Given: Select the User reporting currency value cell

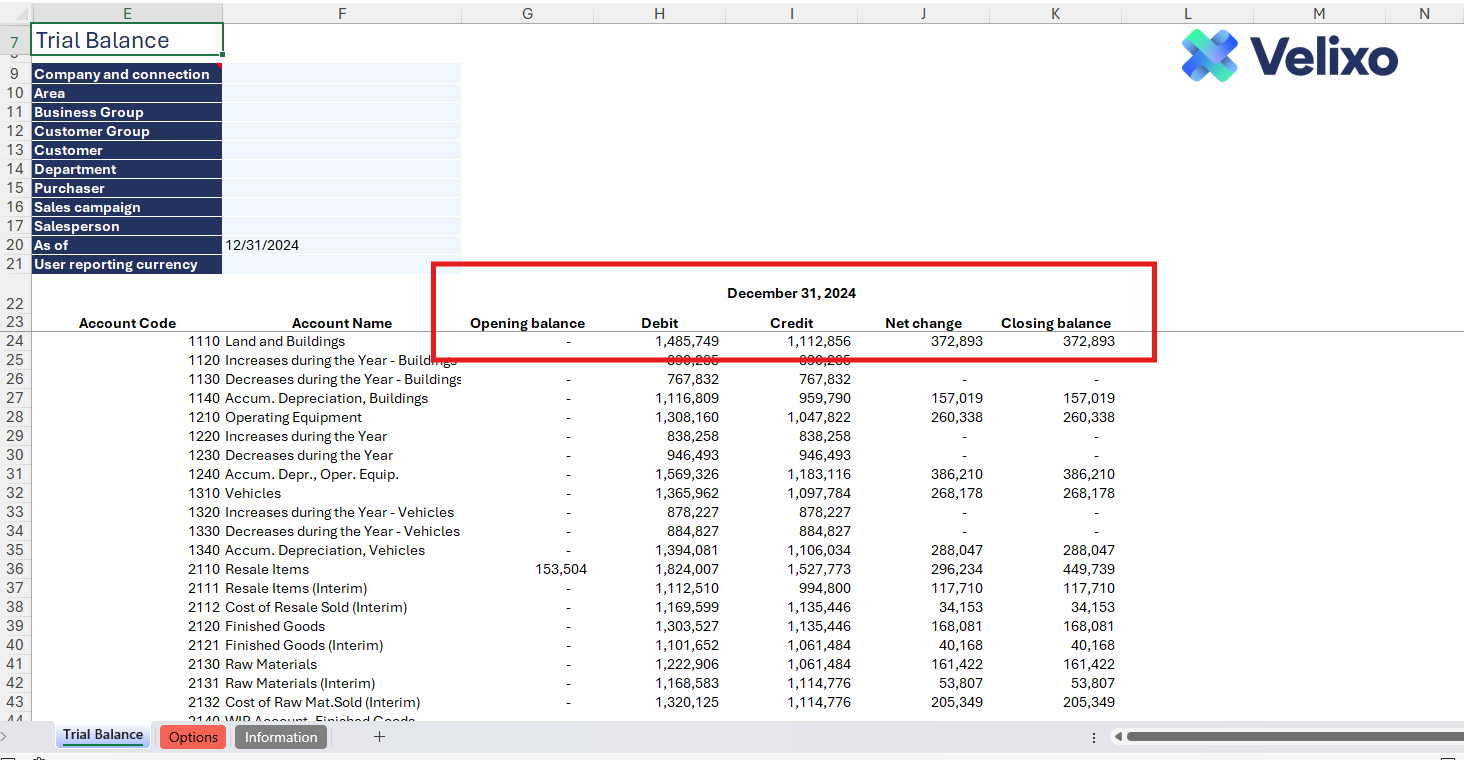Looking at the screenshot, I should (x=341, y=264).
